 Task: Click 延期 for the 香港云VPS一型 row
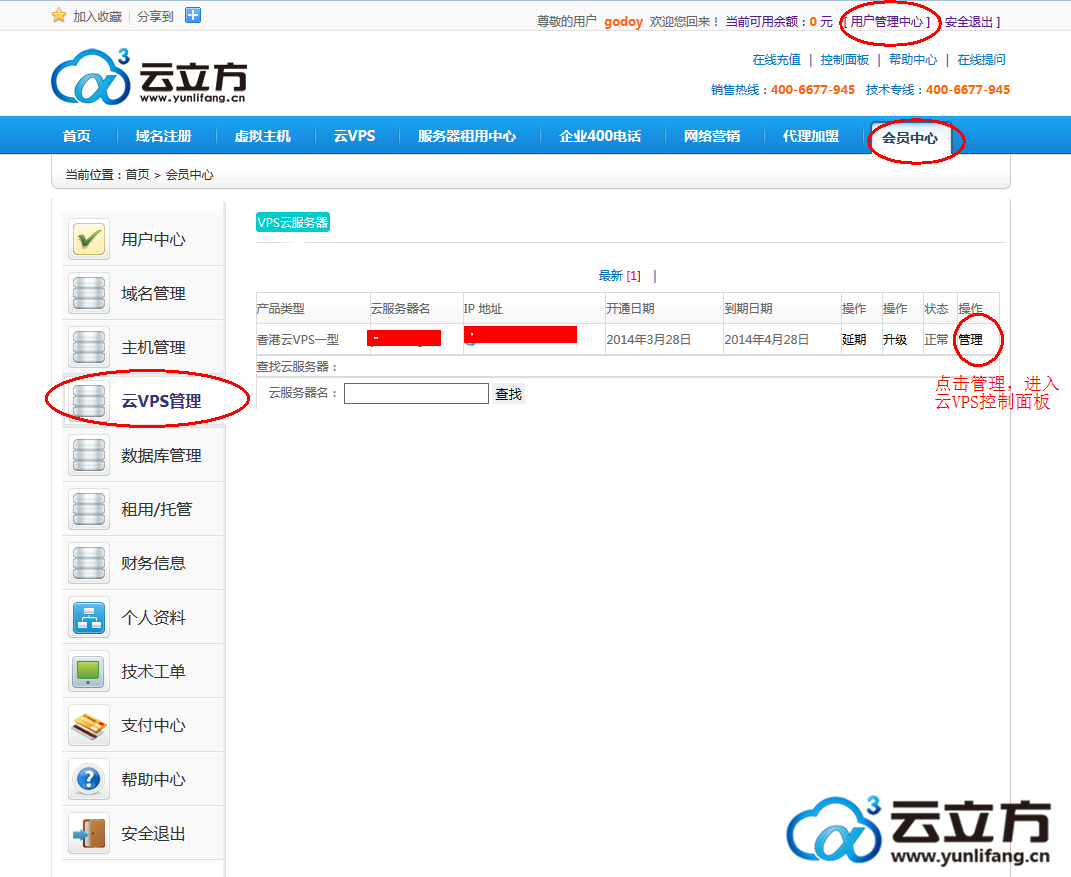(x=854, y=339)
